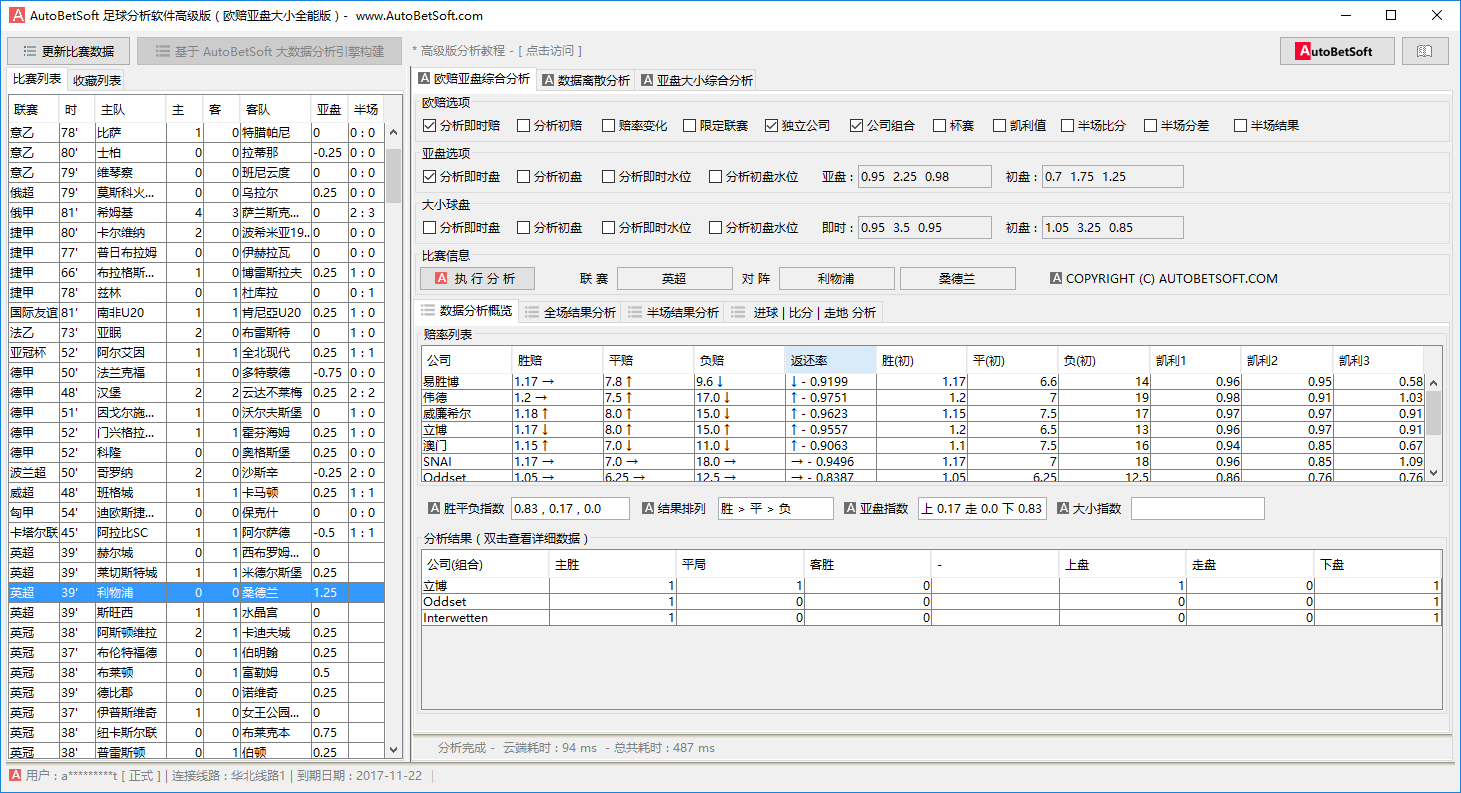Screen dimensions: 1461x793
Task: Enable 限定联赛 checkbox
Action: coord(715,126)
